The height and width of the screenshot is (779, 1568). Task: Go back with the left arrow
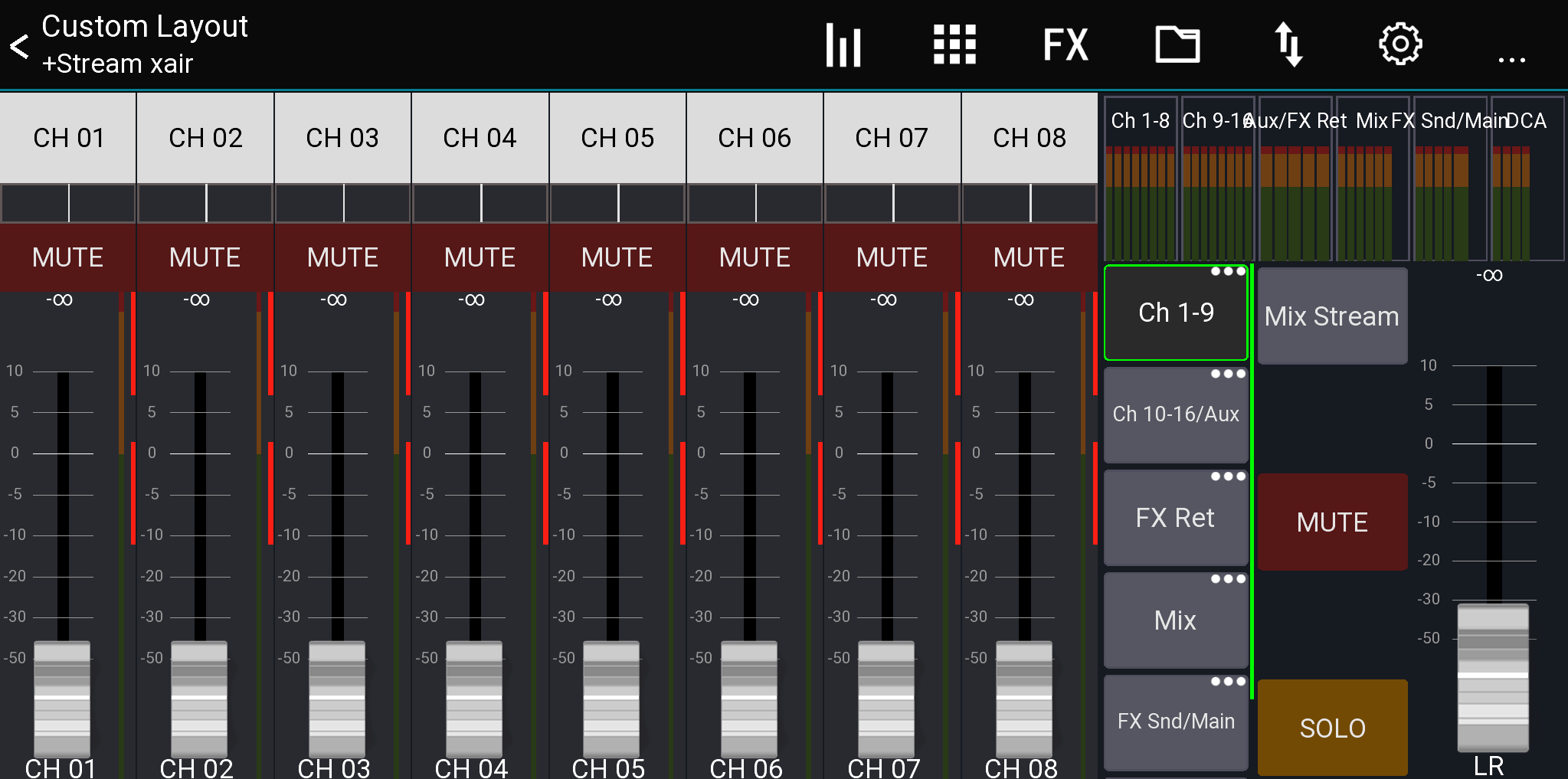pos(19,46)
